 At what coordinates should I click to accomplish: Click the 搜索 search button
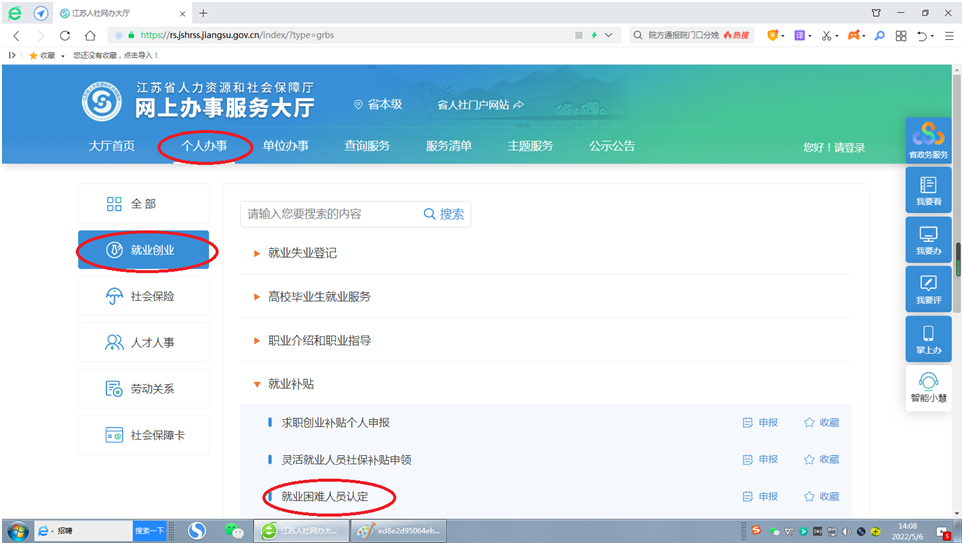(x=444, y=214)
